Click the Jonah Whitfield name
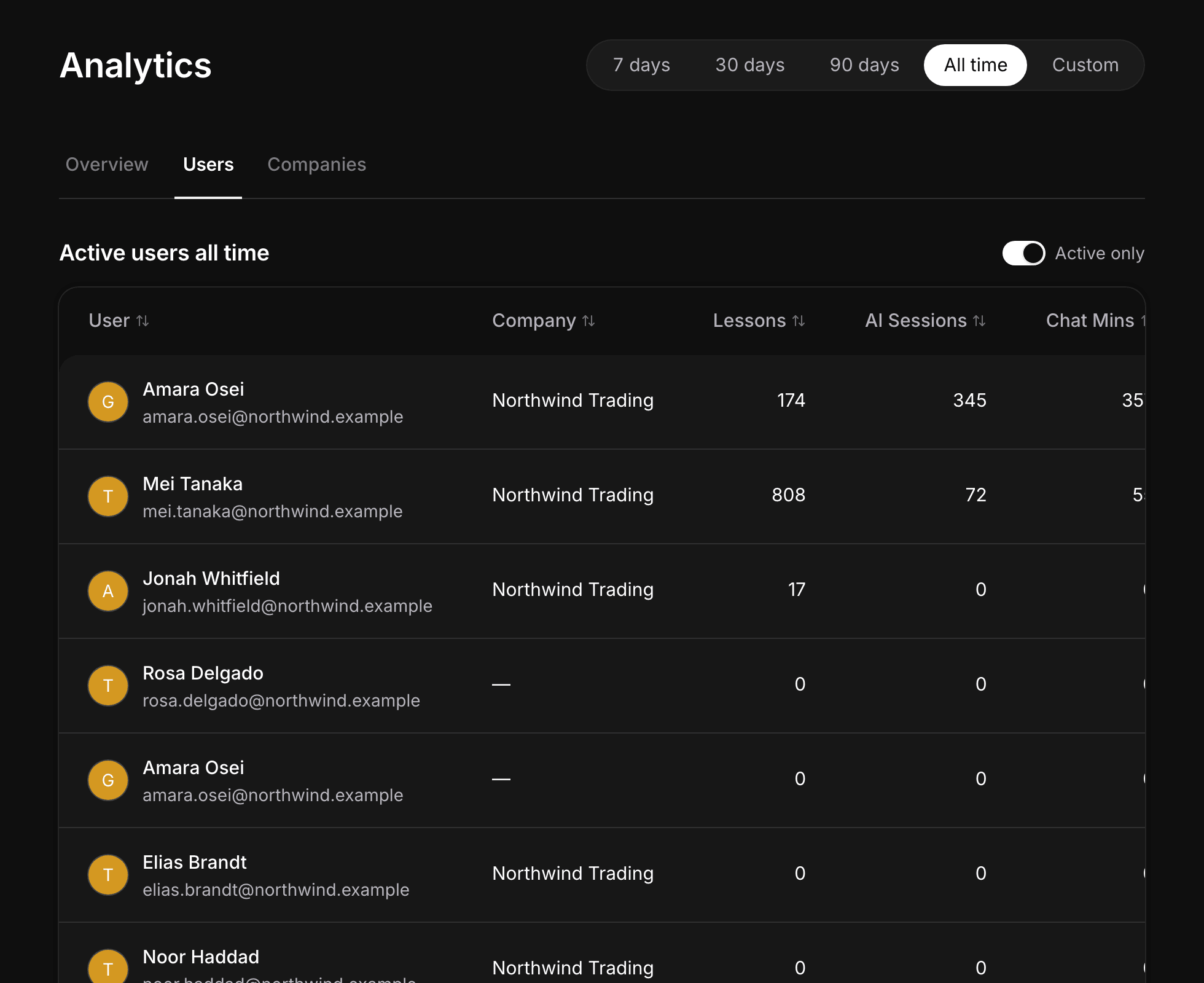This screenshot has height=983, width=1204. [211, 579]
